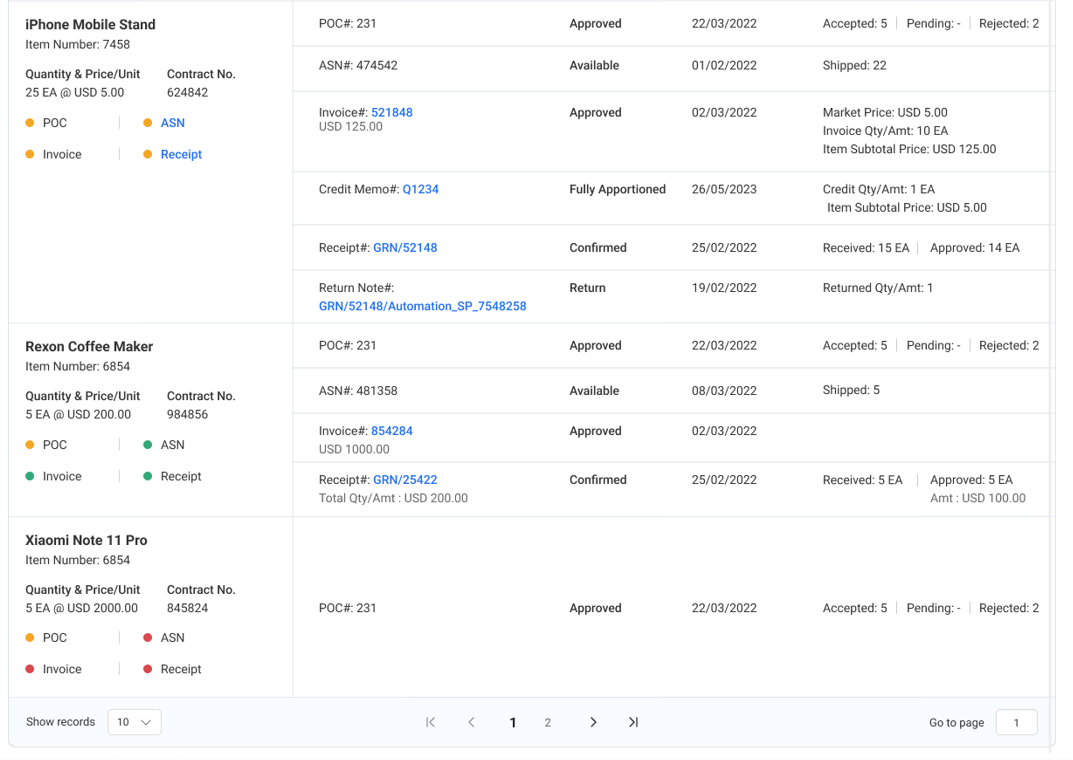Screen dimensions: 1073x760
Task: Click ASN#: 474542 row text
Action: (x=358, y=66)
